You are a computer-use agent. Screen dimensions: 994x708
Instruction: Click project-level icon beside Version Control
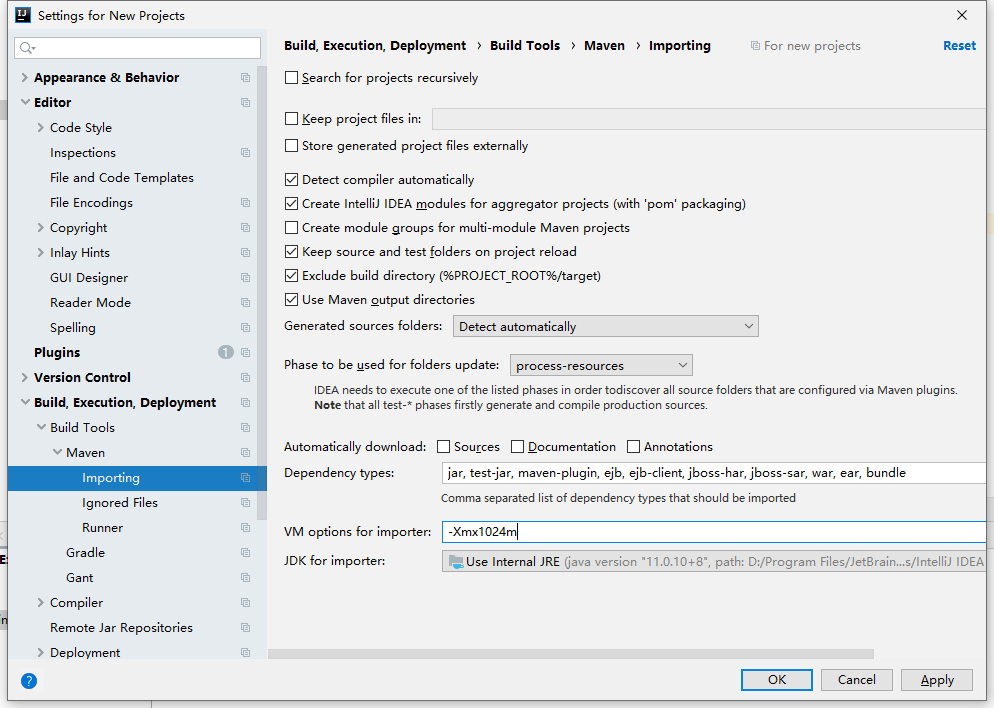(x=245, y=378)
